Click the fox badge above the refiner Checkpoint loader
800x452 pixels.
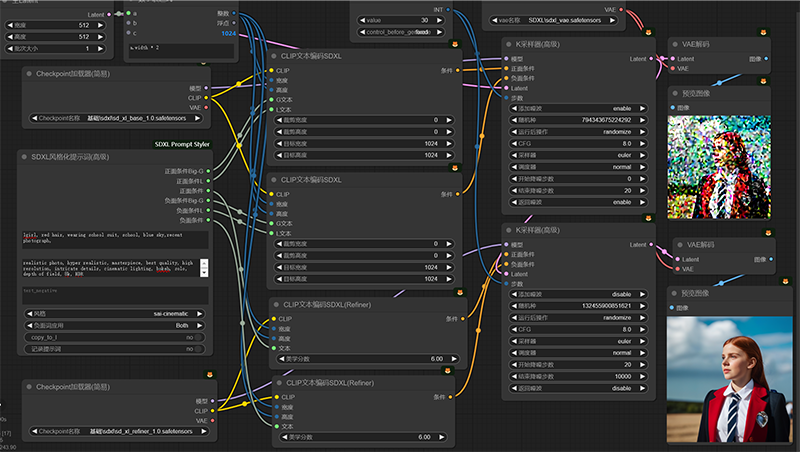pyautogui.click(x=210, y=374)
